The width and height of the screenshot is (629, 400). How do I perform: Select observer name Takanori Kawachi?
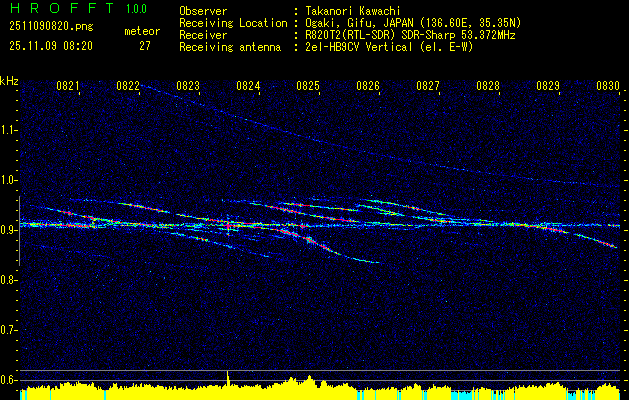(352, 11)
